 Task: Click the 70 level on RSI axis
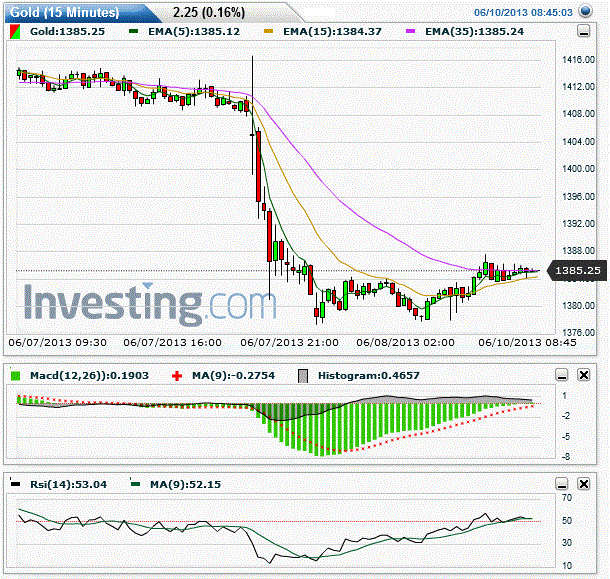(567, 498)
